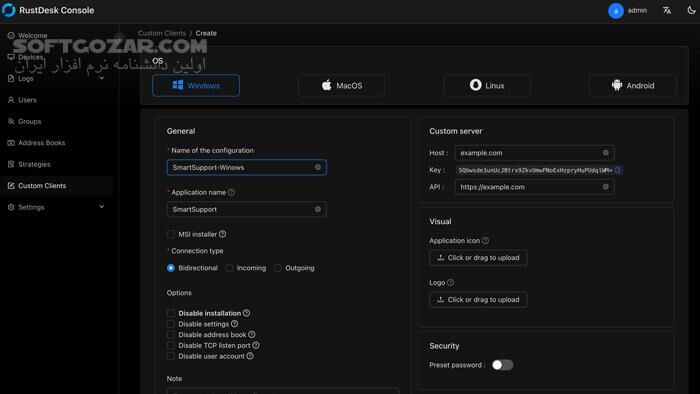Open Welcome in the sidebar
This screenshot has height=394, width=700.
point(33,36)
